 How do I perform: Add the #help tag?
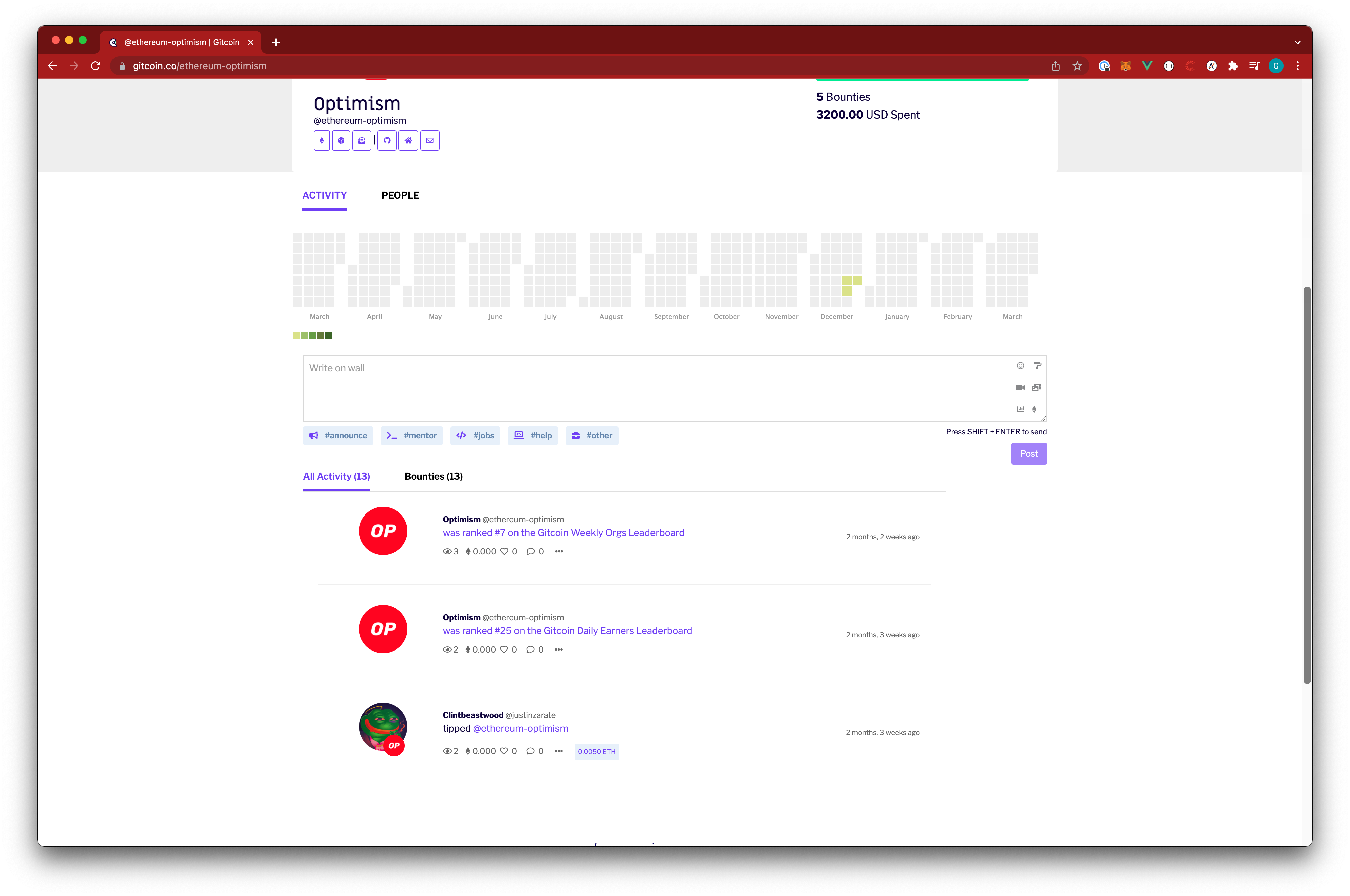533,436
